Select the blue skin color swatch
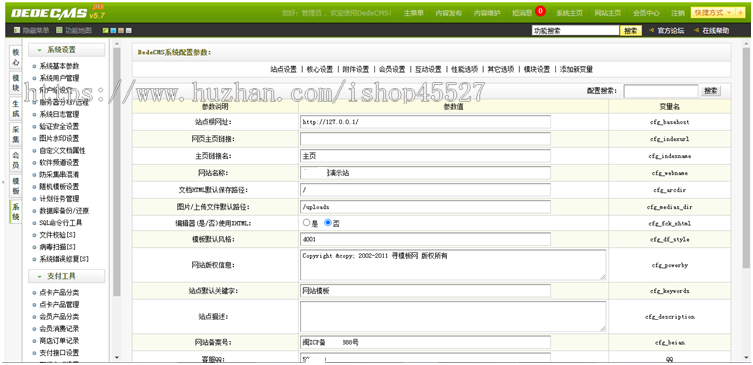753x365 pixels. click(113, 31)
